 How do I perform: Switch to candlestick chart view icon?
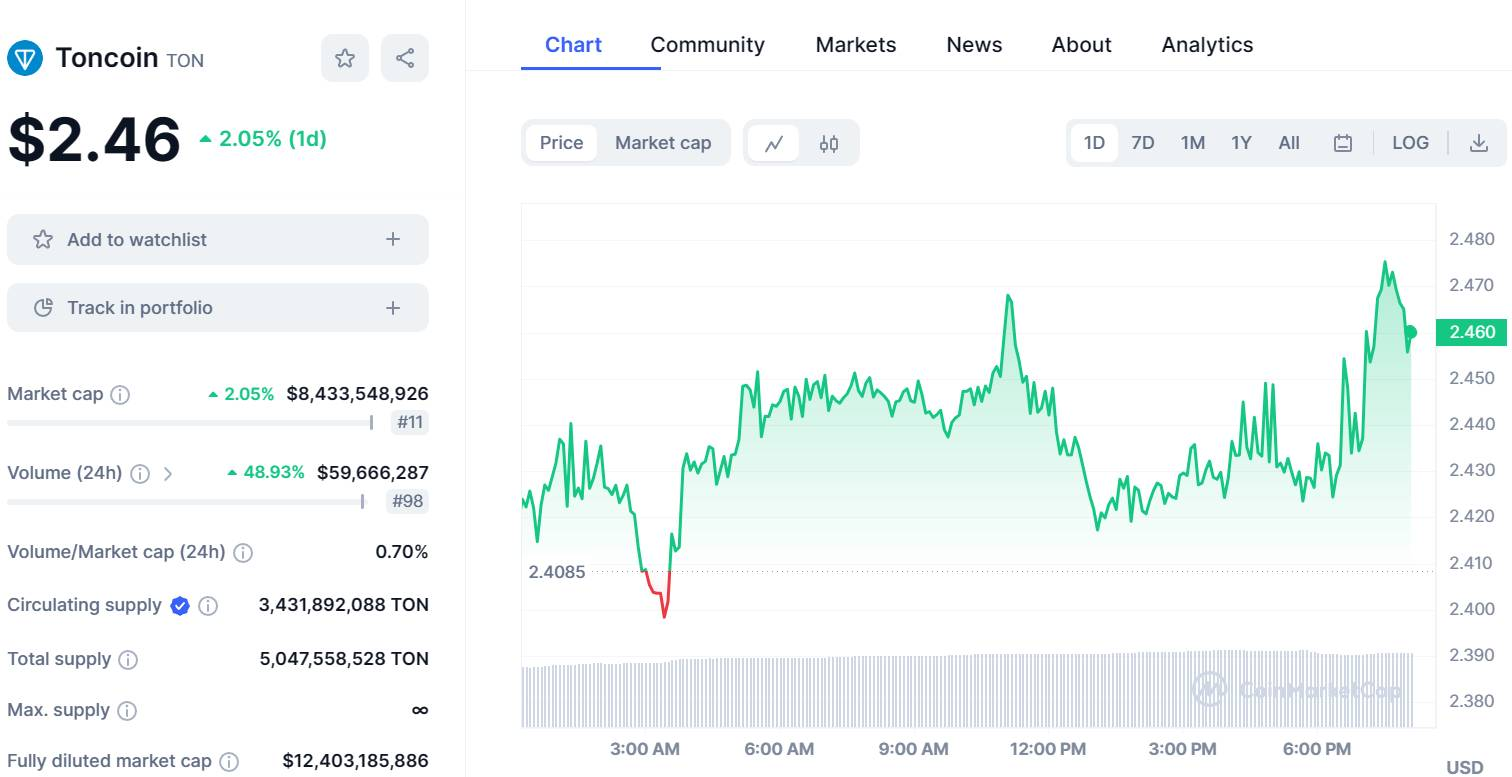pyautogui.click(x=829, y=143)
